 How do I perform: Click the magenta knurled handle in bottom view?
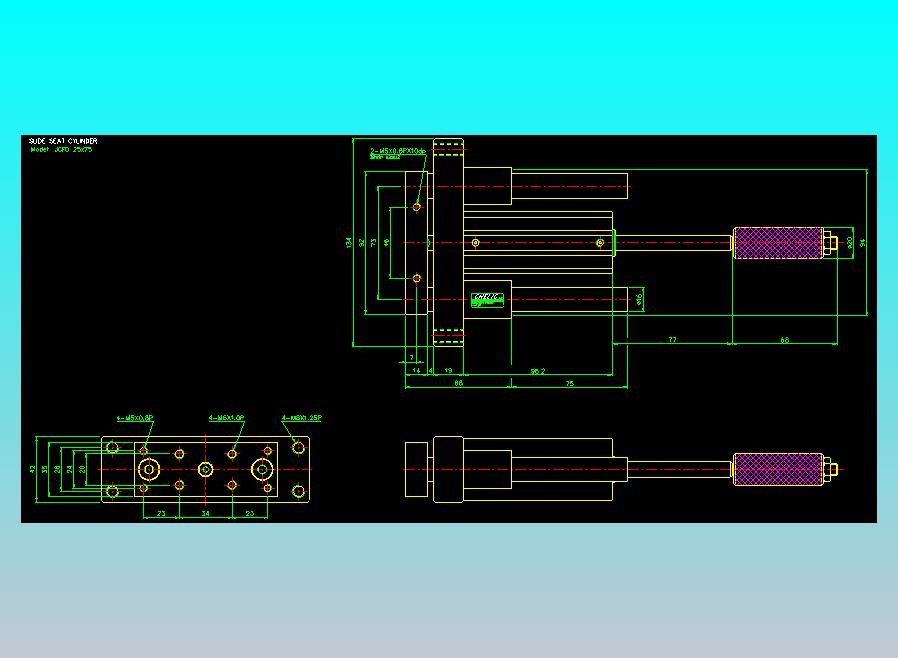point(779,470)
